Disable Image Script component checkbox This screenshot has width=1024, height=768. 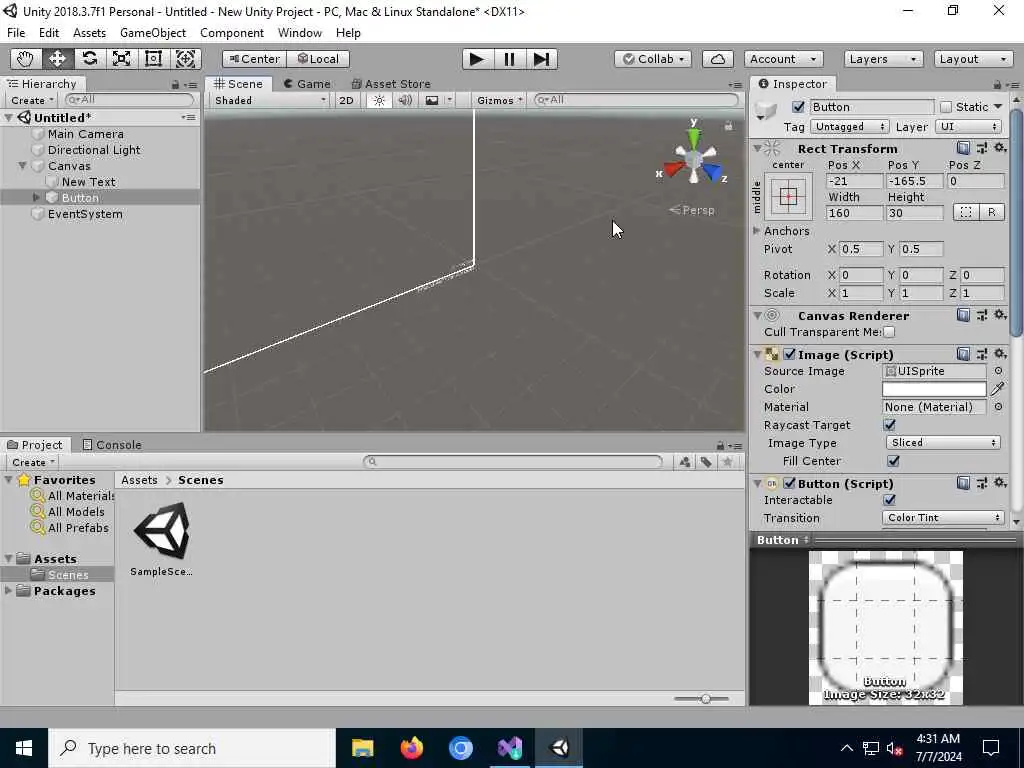790,354
